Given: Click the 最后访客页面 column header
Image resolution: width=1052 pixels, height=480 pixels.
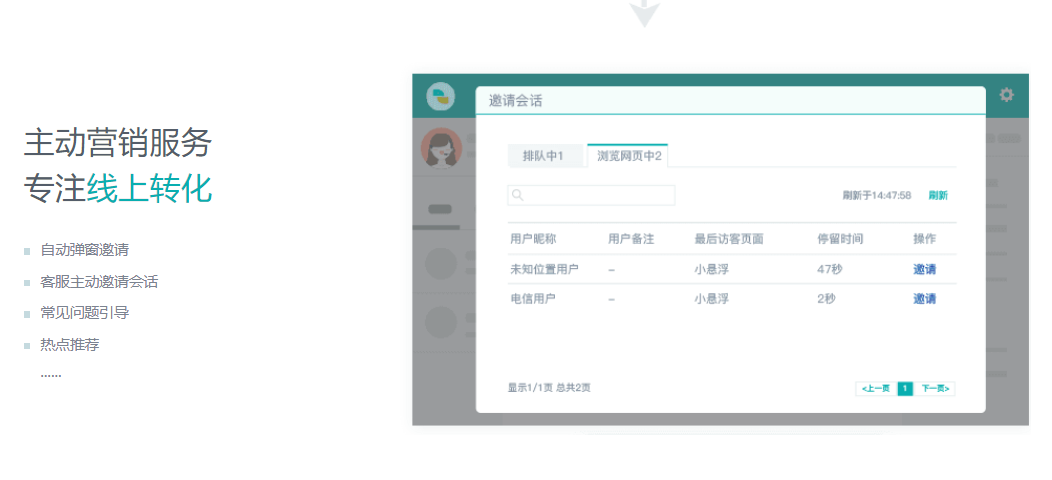Looking at the screenshot, I should [x=729, y=239].
